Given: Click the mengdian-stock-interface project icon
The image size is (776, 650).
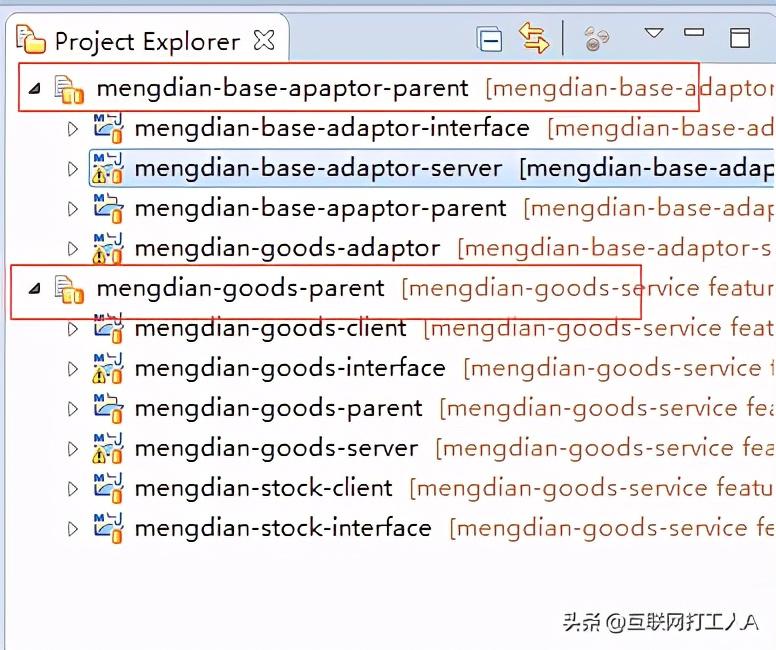Looking at the screenshot, I should tap(107, 529).
